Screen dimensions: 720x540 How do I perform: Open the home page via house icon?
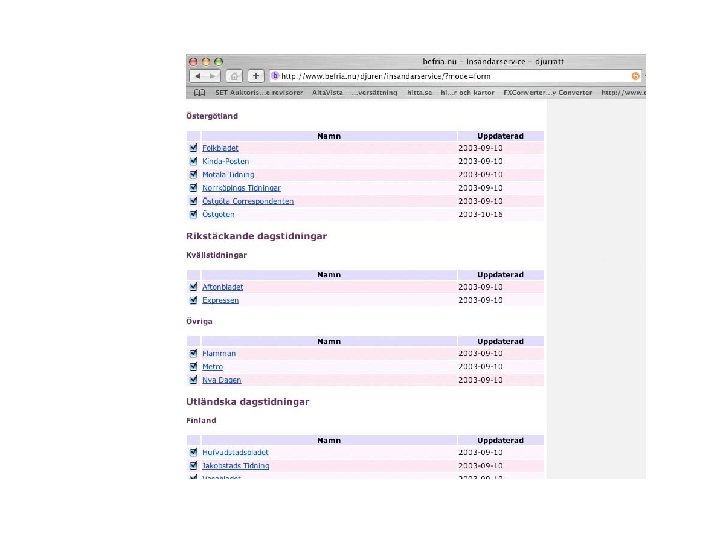[234, 76]
